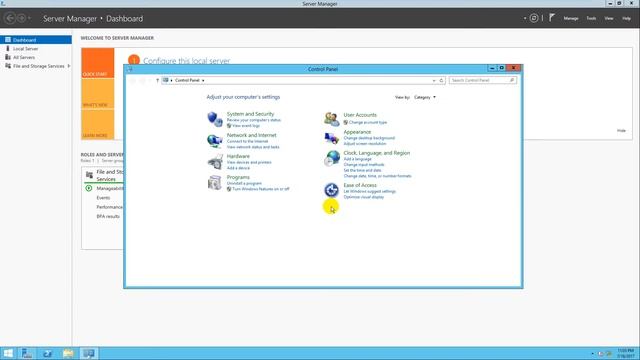Click the Search Control Panel field

coord(483,80)
